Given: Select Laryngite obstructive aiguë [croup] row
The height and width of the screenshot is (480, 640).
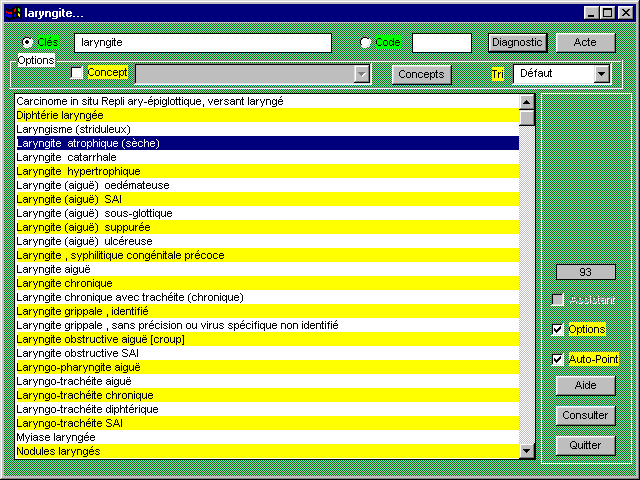Looking at the screenshot, I should click(x=267, y=339).
